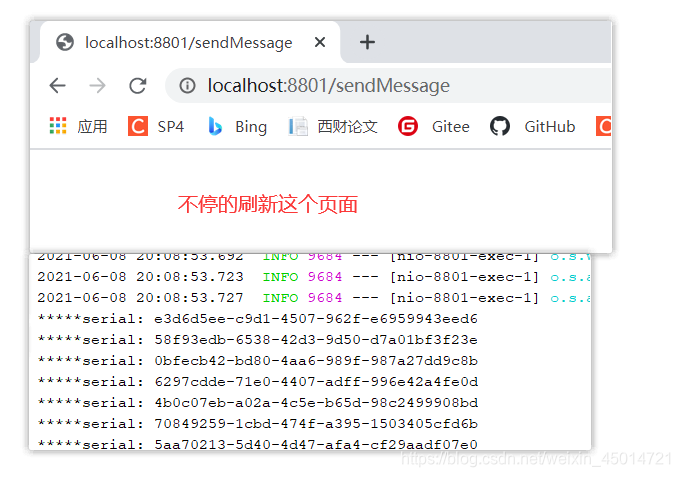Close the localhost:8801/sendMessage tab
This screenshot has height=477, width=680.
tap(320, 42)
